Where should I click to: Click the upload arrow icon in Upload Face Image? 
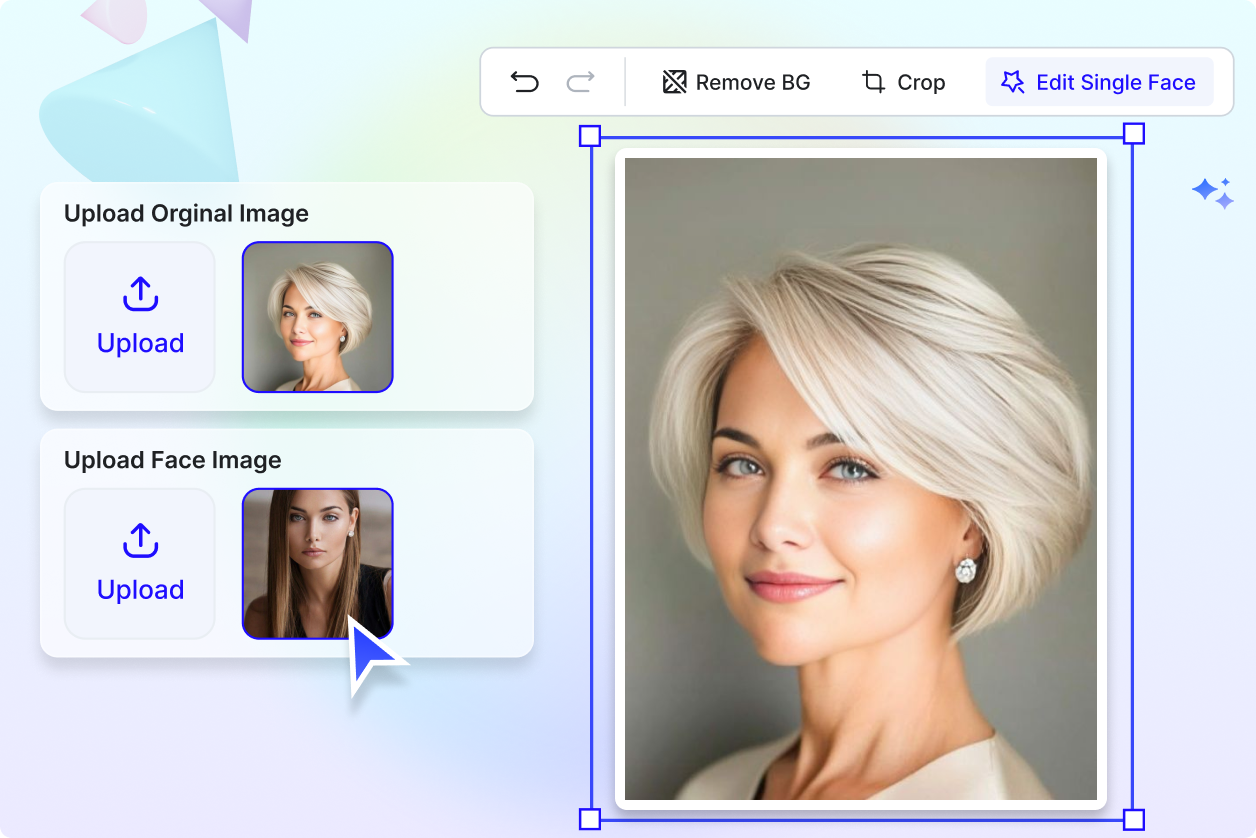pos(139,541)
